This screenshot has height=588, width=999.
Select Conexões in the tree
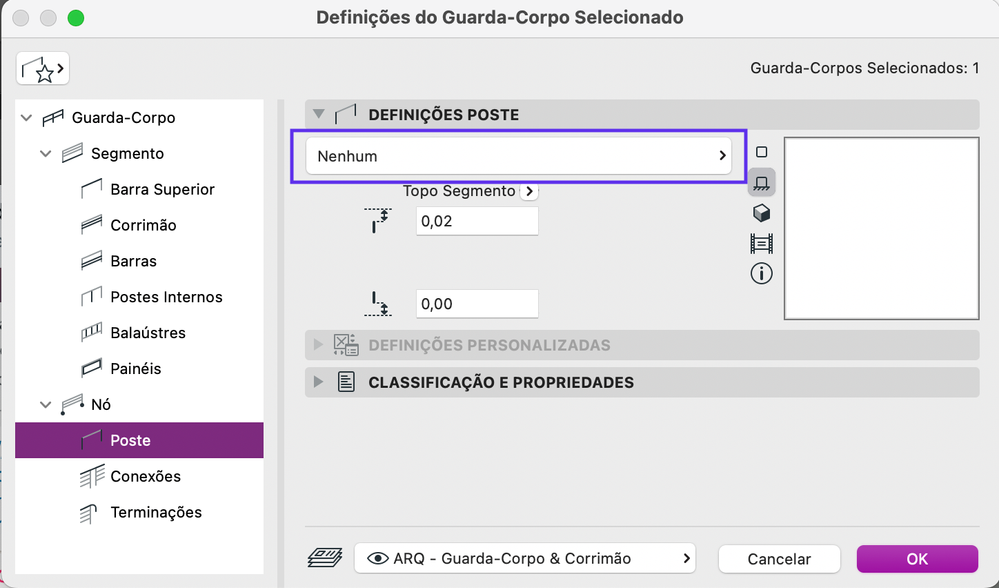click(x=145, y=476)
